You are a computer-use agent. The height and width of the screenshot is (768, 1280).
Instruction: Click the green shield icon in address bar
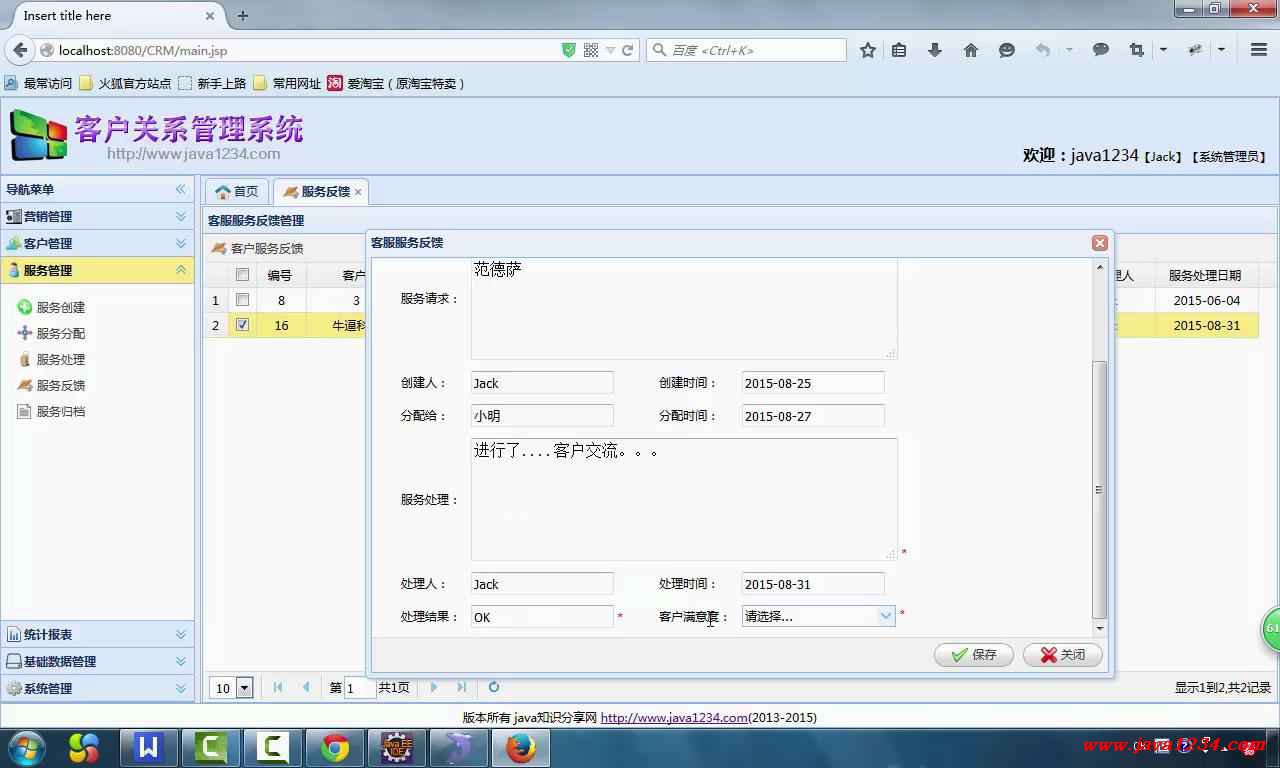tap(569, 50)
